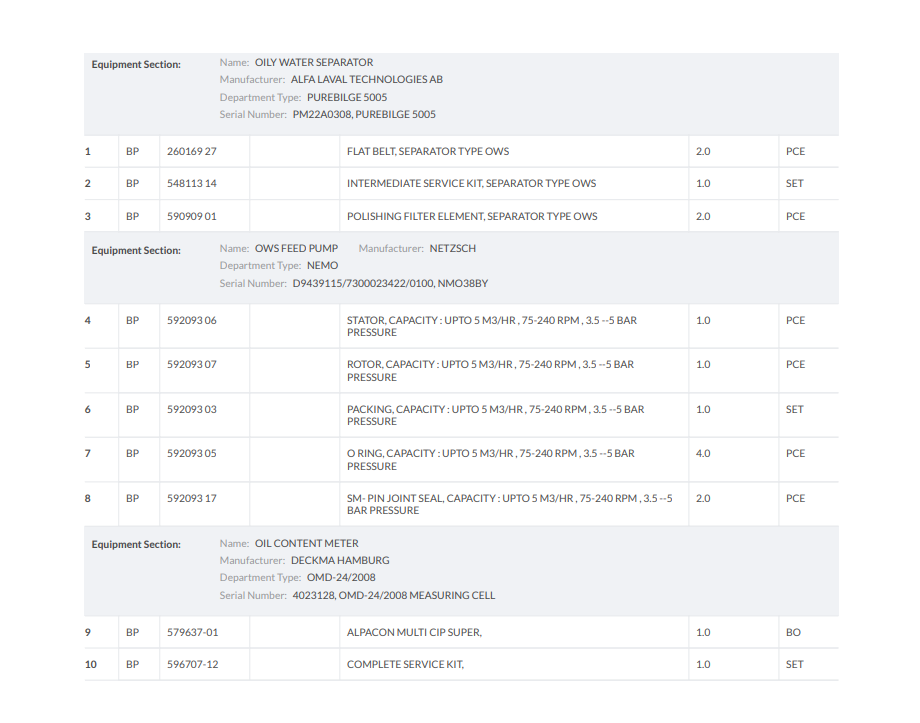Select the PACKING item description

(x=495, y=415)
